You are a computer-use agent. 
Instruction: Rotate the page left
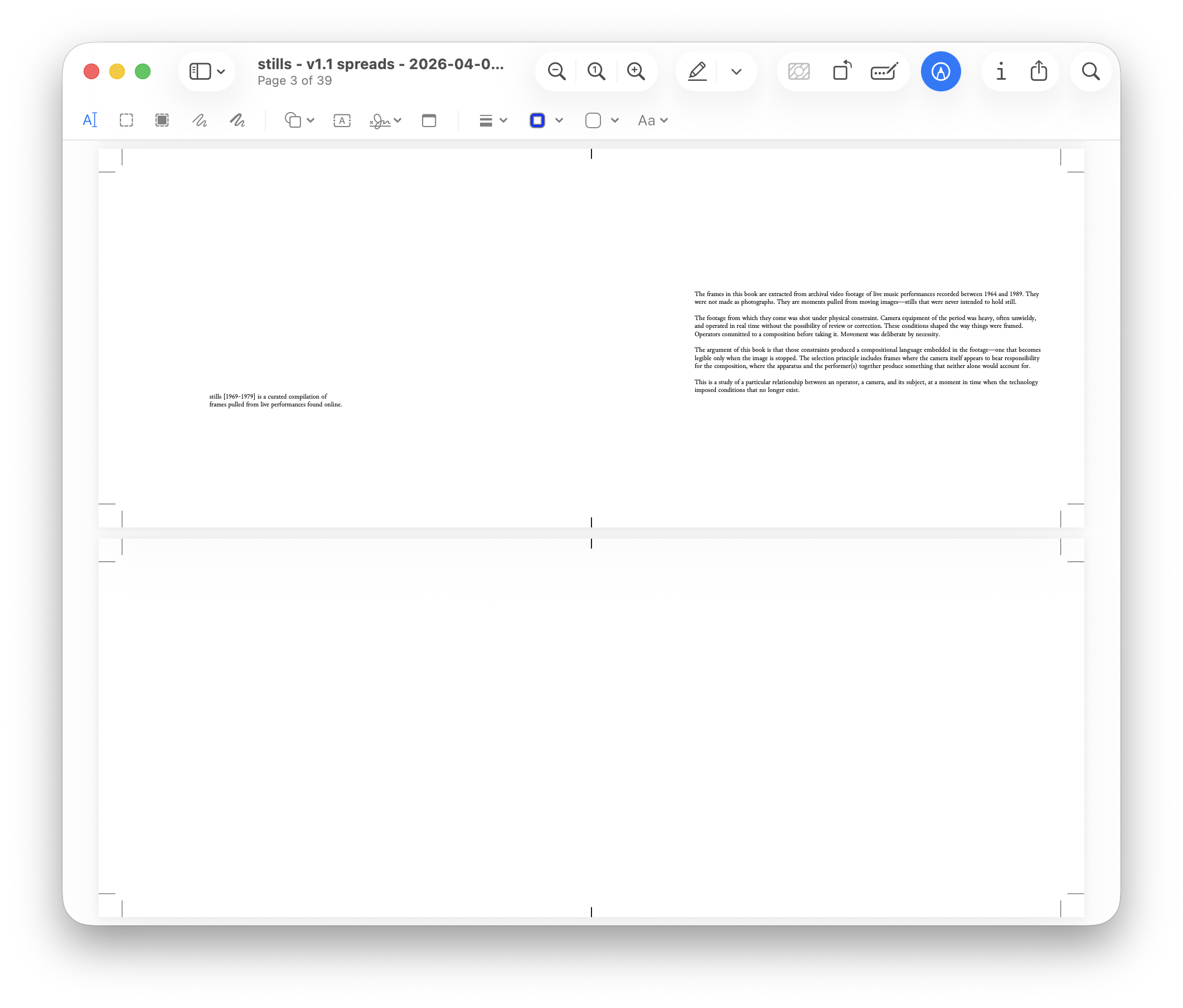pyautogui.click(x=842, y=71)
